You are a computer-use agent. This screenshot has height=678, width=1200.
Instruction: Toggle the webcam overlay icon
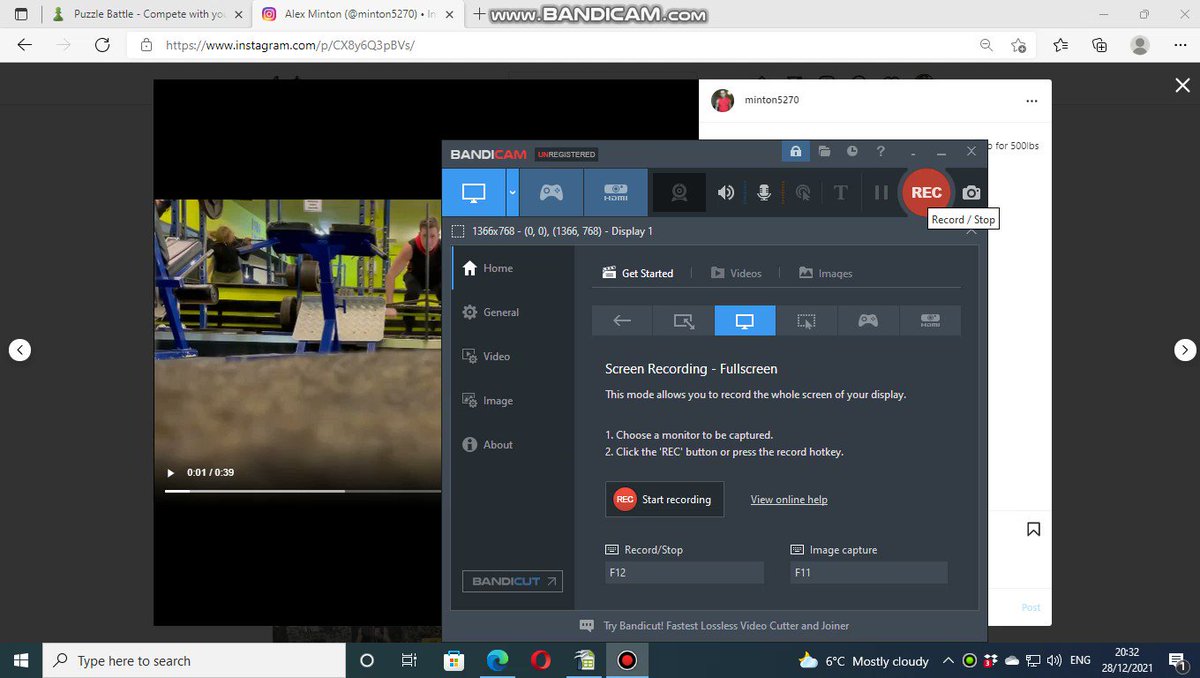click(x=679, y=193)
